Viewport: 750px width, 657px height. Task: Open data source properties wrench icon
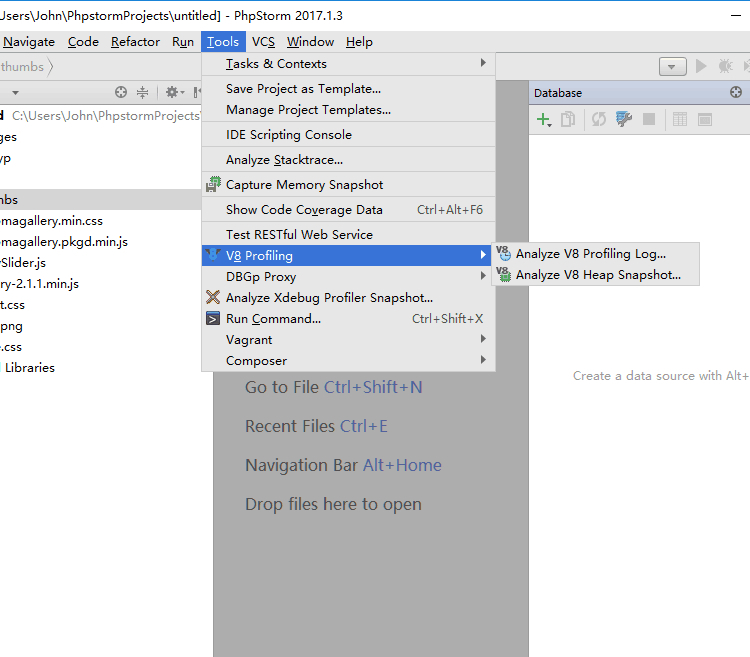coord(624,120)
